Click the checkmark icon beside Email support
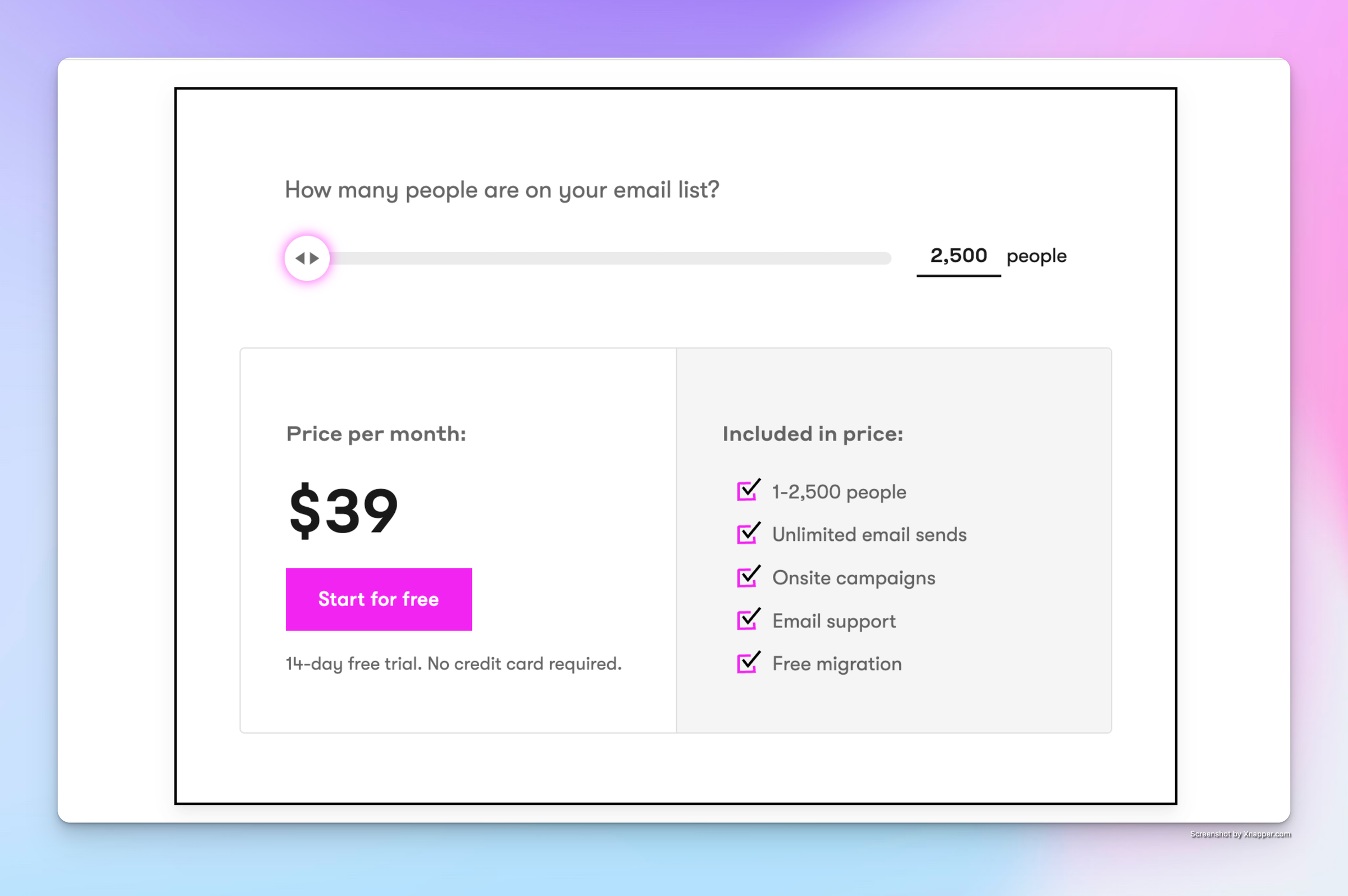 coord(748,620)
